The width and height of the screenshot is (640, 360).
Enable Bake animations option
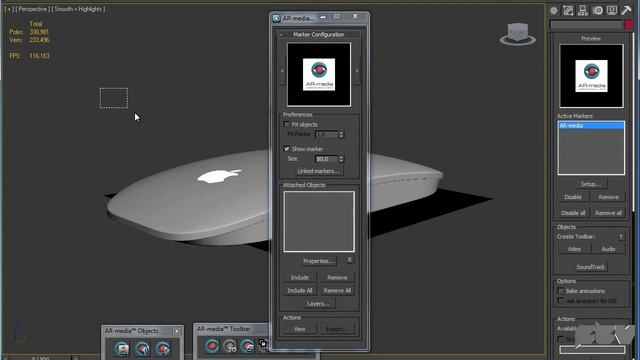[561, 291]
